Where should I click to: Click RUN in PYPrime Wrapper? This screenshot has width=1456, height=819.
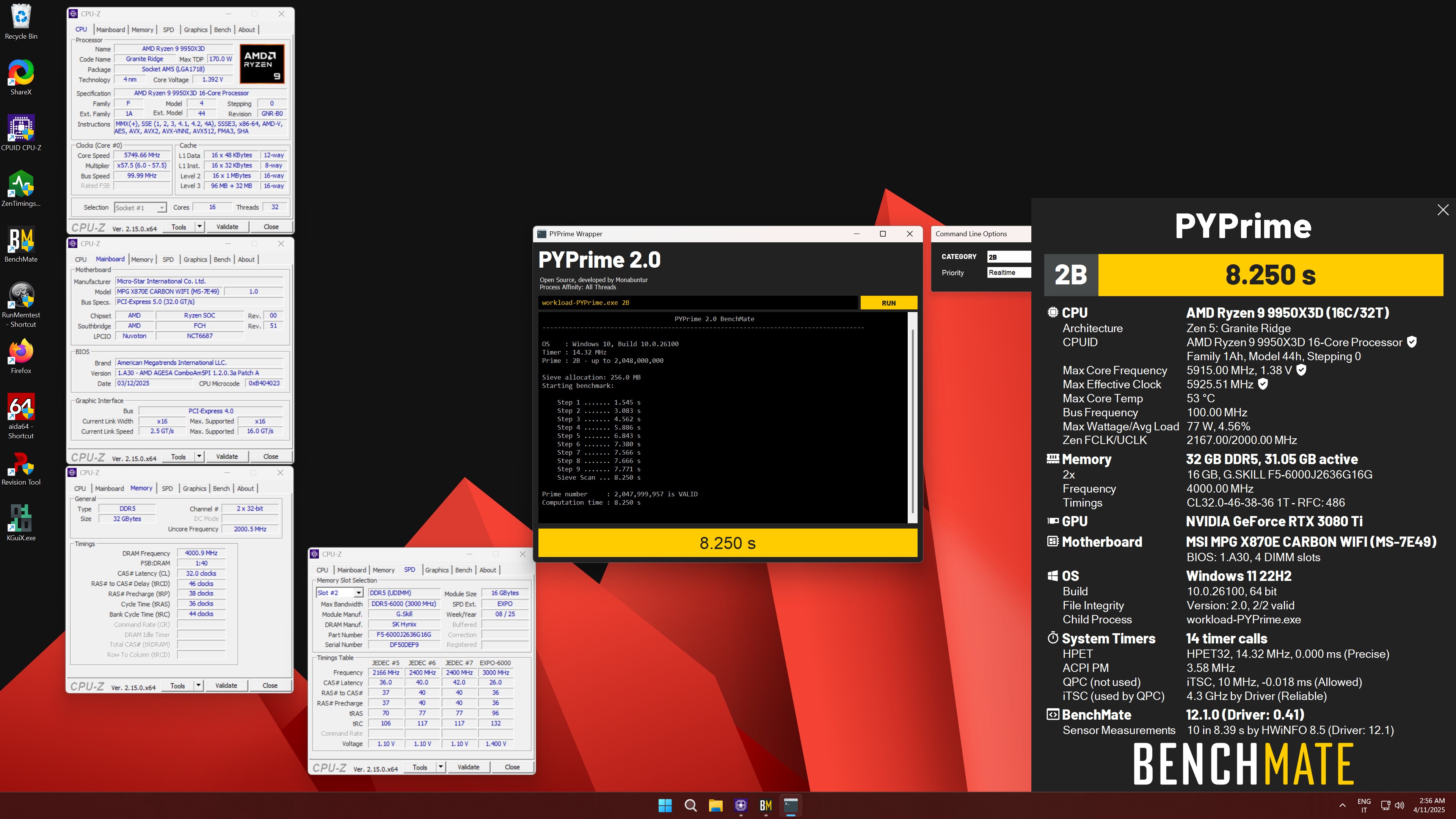[888, 303]
